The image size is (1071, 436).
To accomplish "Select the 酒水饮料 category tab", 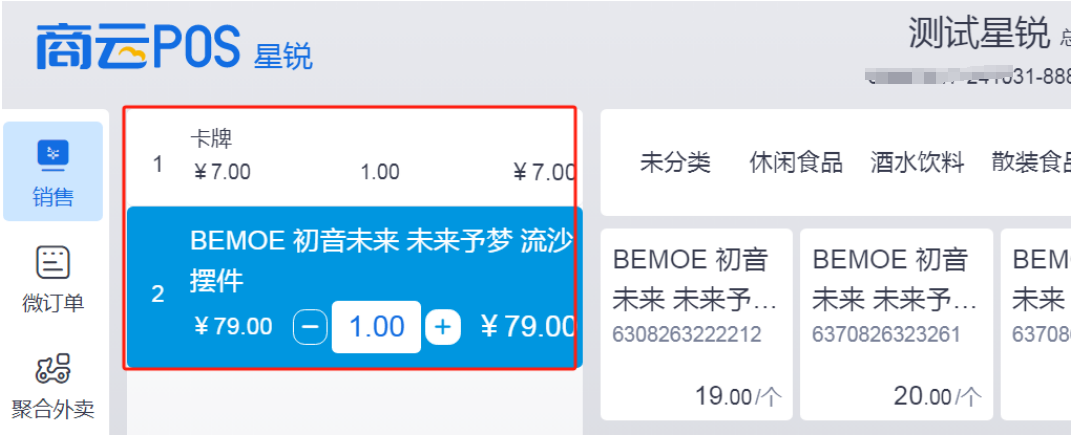I will tap(917, 163).
